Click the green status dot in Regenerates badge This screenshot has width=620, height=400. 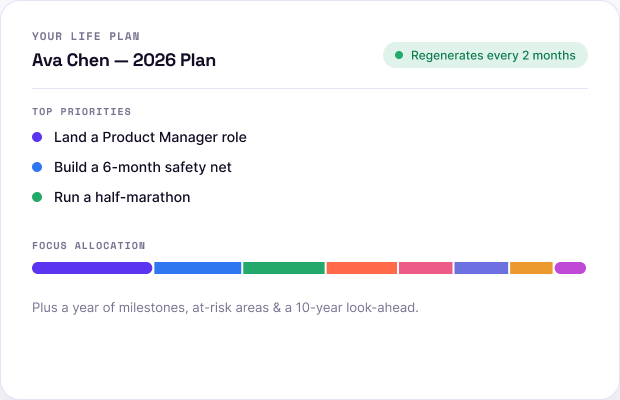click(399, 55)
